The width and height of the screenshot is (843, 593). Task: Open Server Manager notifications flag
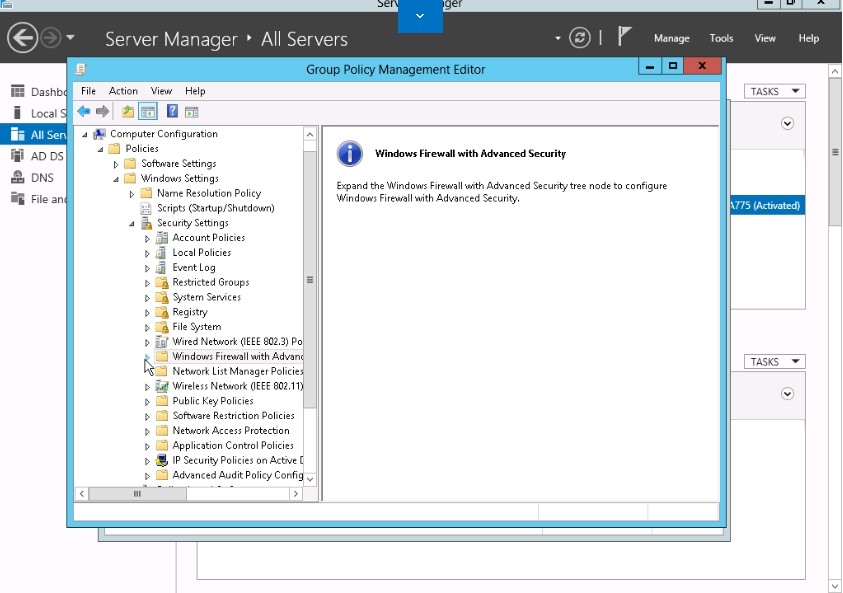click(624, 37)
